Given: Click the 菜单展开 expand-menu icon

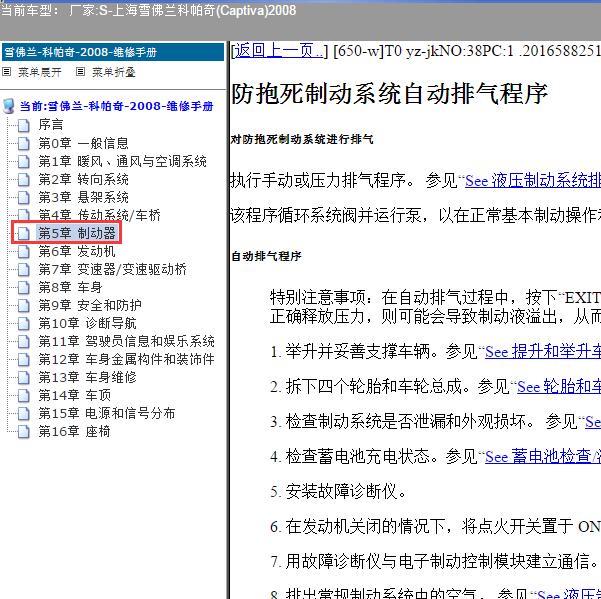Looking at the screenshot, I should [x=7, y=72].
